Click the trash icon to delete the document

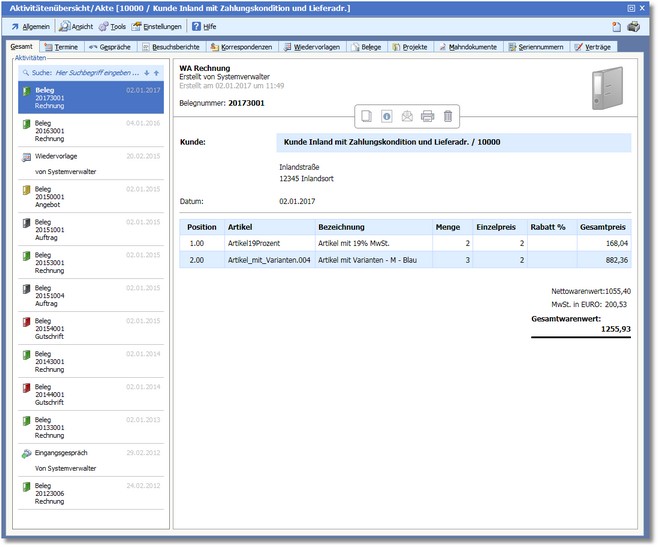[448, 116]
